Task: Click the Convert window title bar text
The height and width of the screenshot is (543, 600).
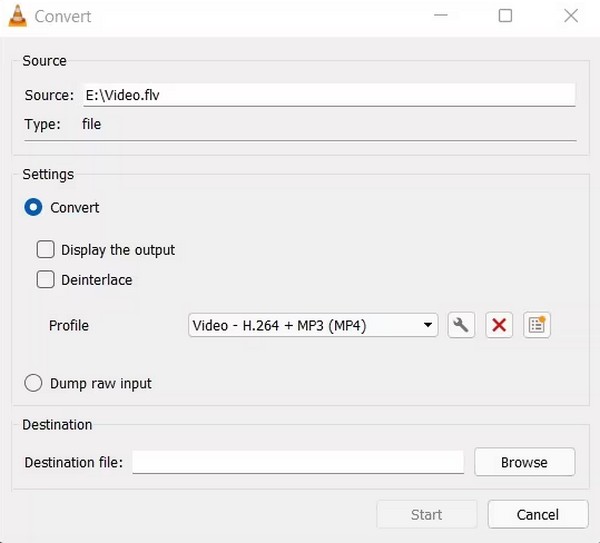Action: pyautogui.click(x=62, y=16)
